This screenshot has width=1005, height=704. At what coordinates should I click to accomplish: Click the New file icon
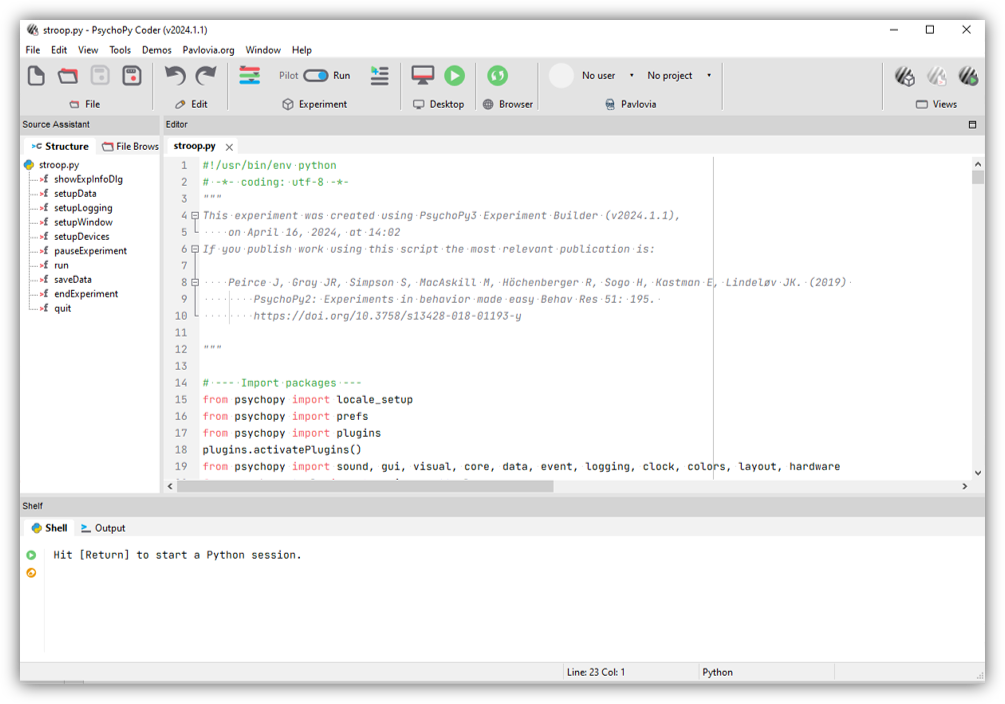[x=36, y=76]
